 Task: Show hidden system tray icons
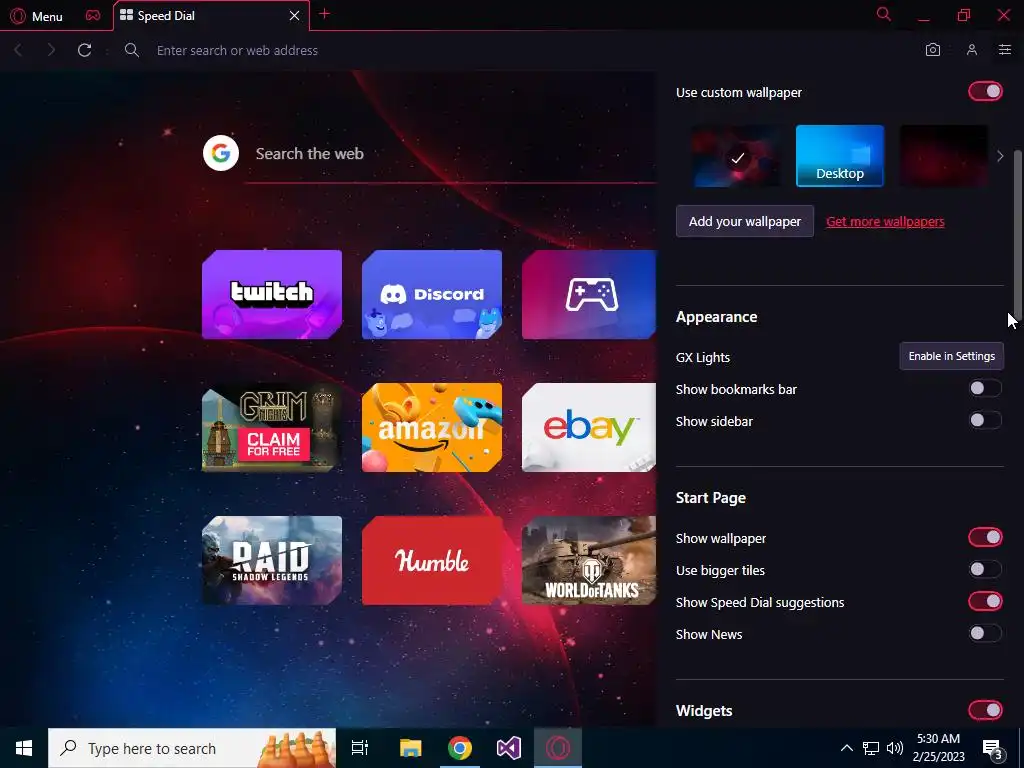pos(846,748)
